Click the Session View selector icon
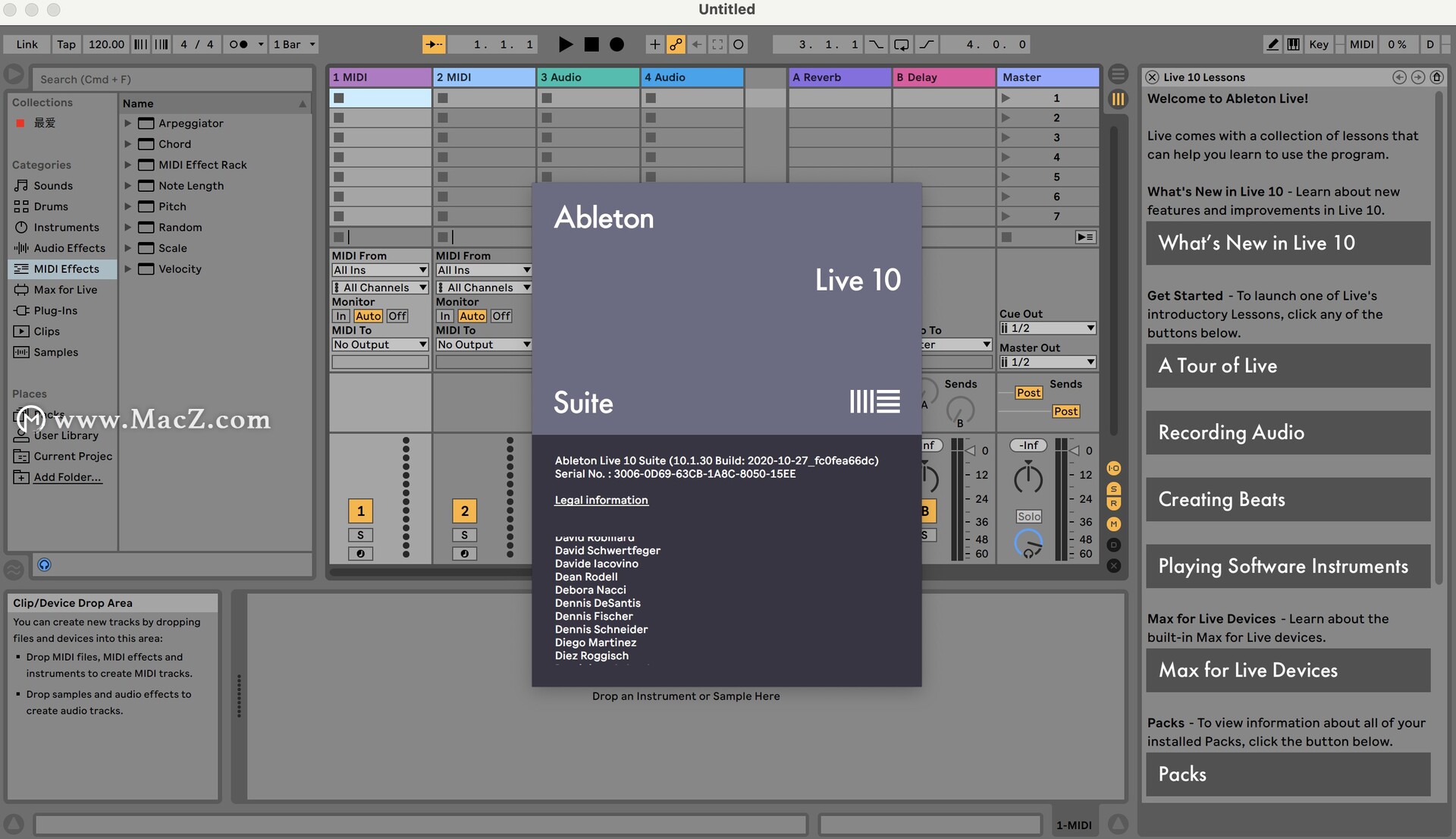 [x=1118, y=99]
